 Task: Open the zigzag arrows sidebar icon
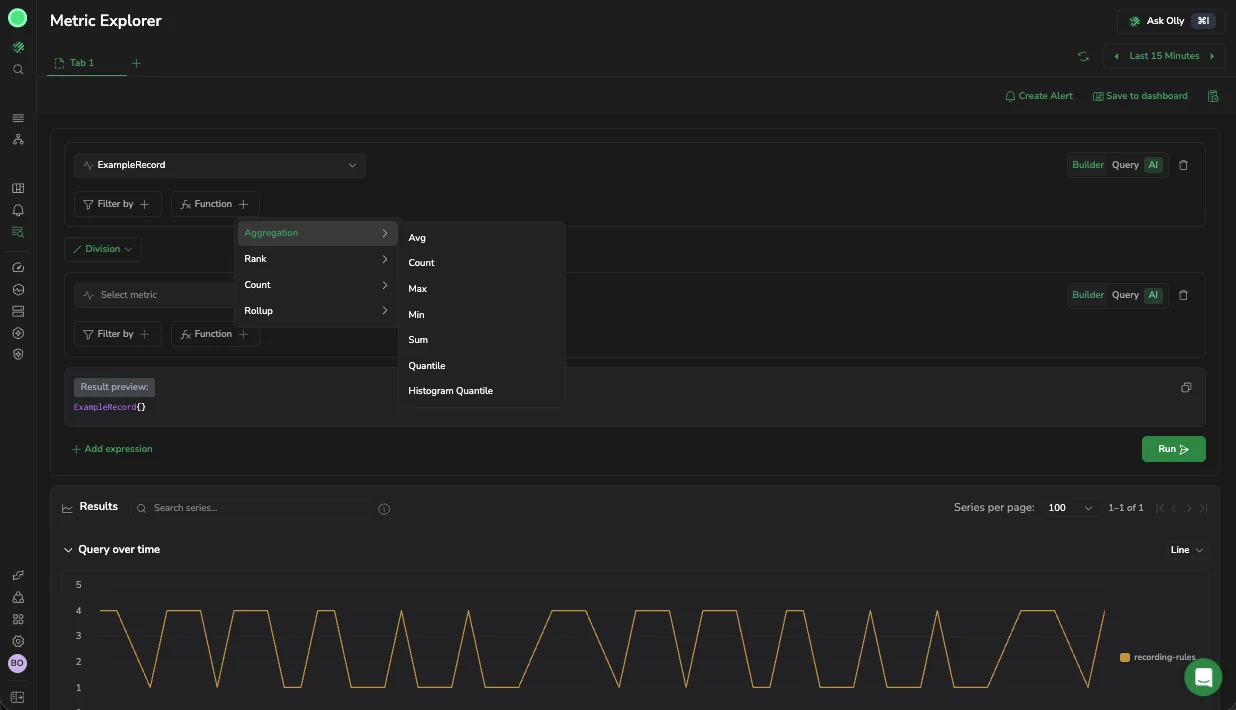click(18, 575)
